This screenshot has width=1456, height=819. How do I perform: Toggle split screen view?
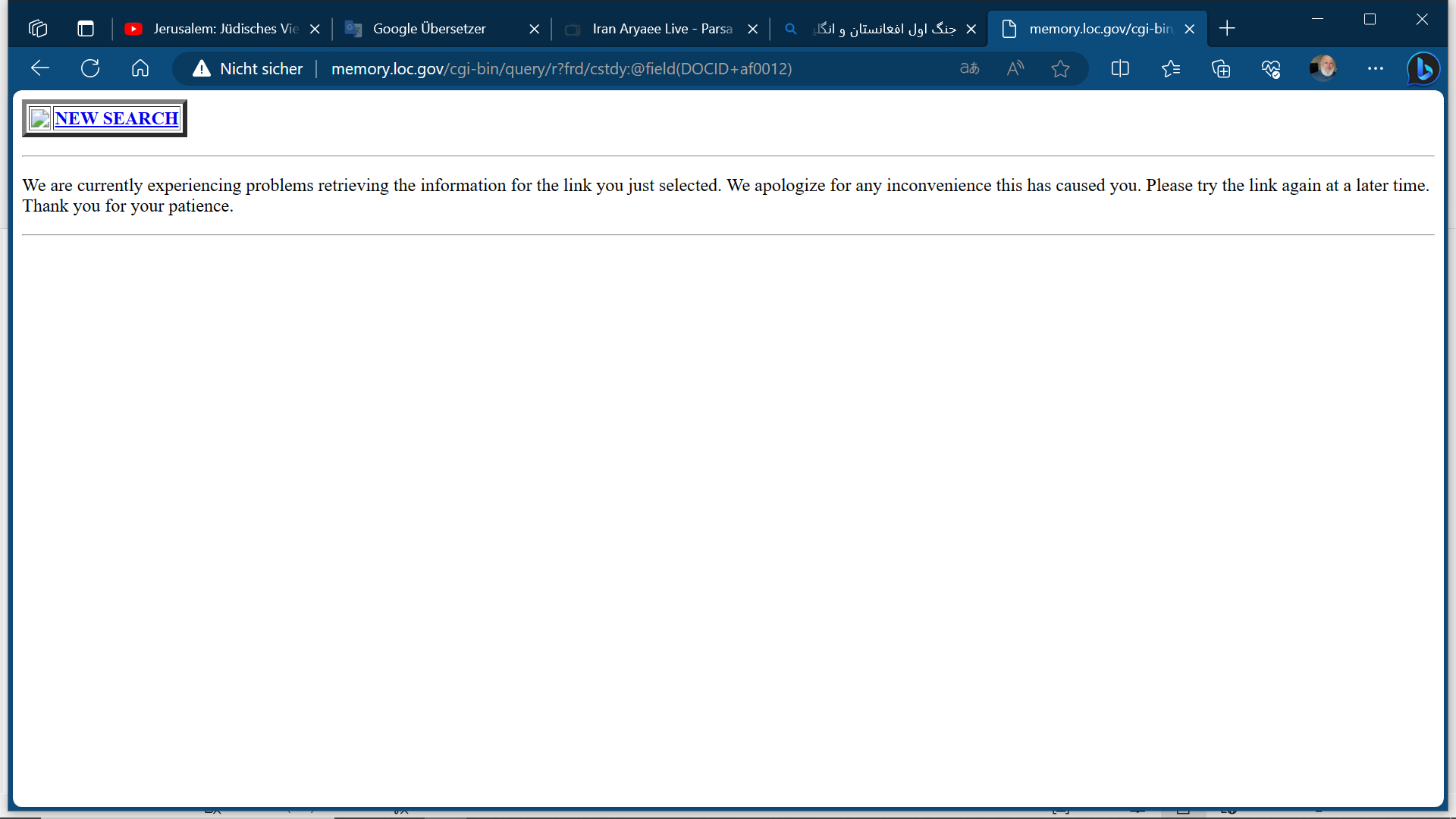1120,69
